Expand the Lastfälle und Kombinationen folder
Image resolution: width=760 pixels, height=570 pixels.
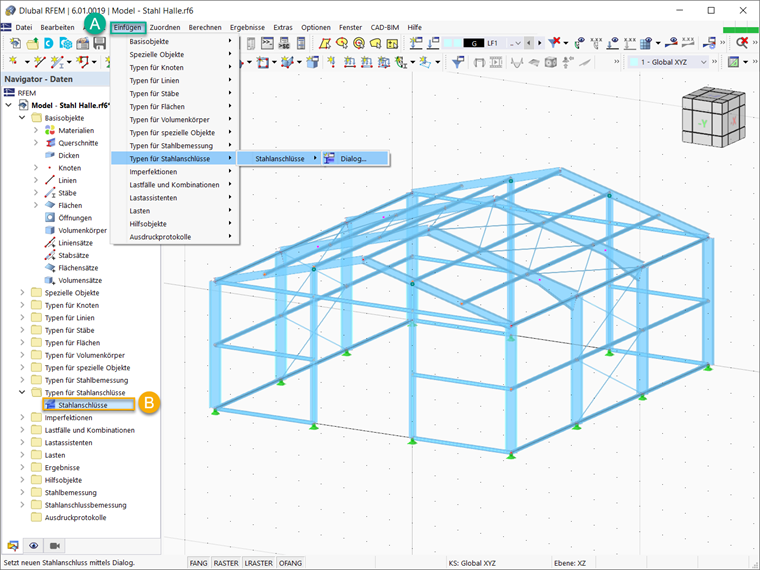(x=22, y=430)
